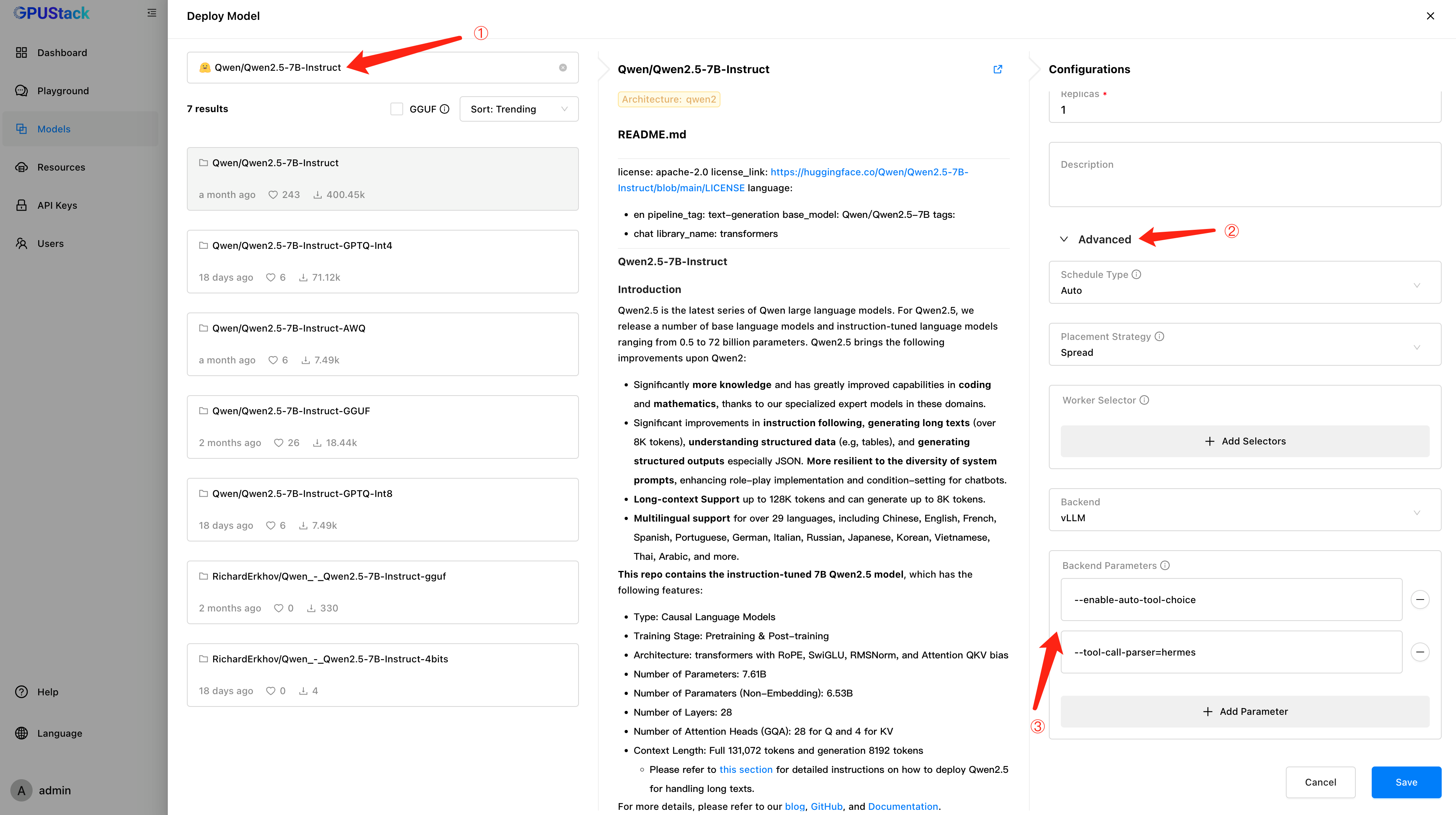The image size is (1456, 815).
Task: Select the Qwen2.5-7B-Instruct-GPTQ-Int4 result
Action: click(382, 262)
